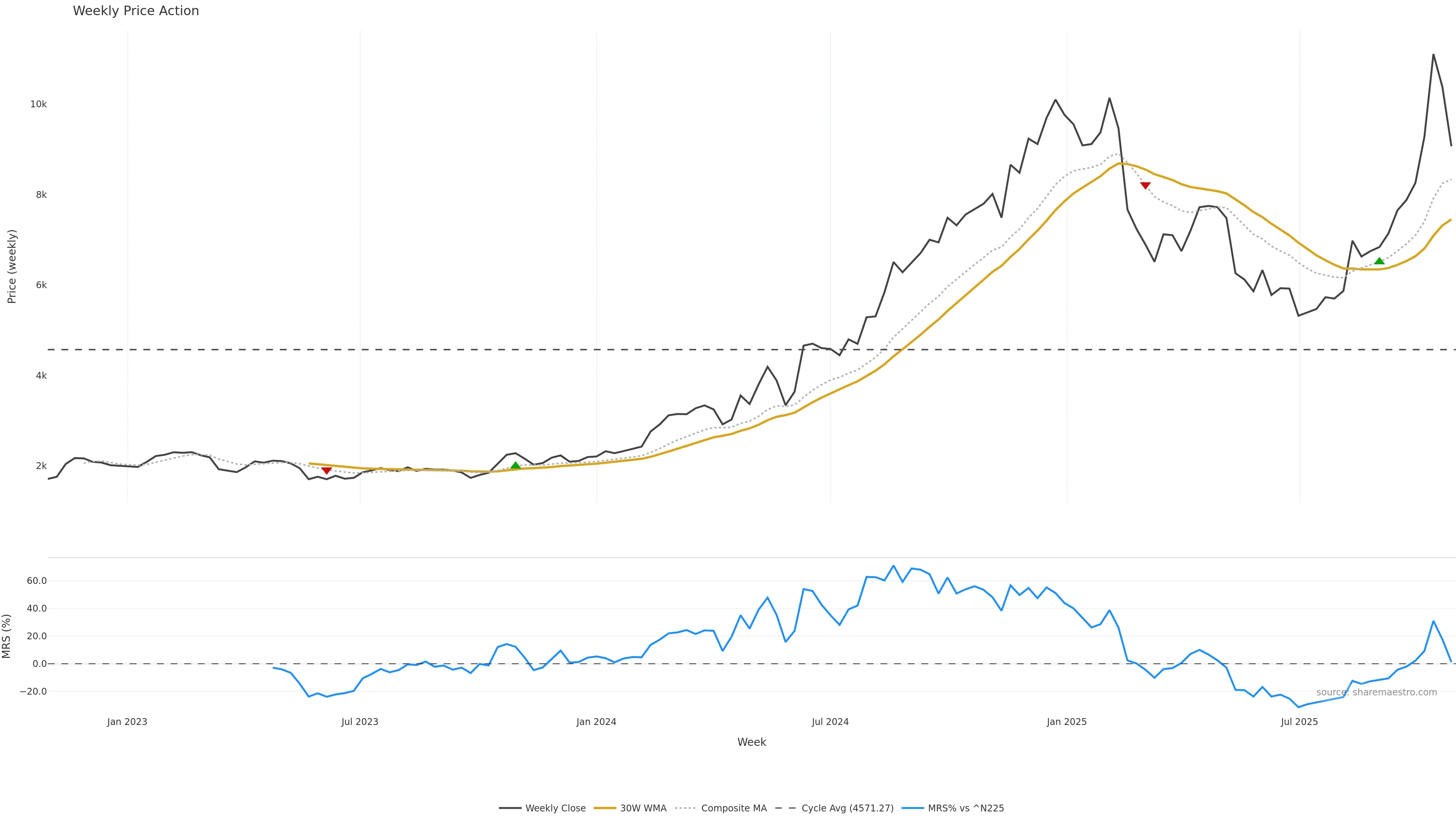The height and width of the screenshot is (819, 1456).
Task: Click the dark Weekly Close legend line icon
Action: click(x=510, y=808)
